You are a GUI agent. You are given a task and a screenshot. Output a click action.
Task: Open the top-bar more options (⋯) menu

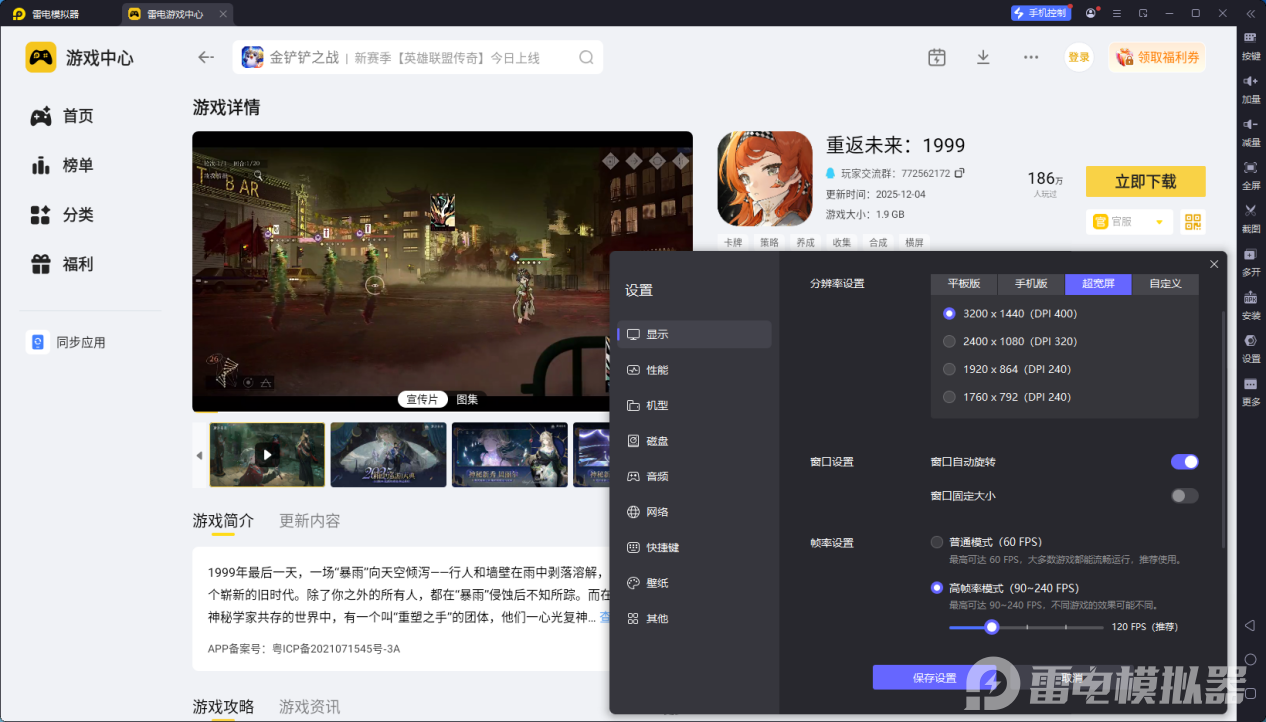1030,57
